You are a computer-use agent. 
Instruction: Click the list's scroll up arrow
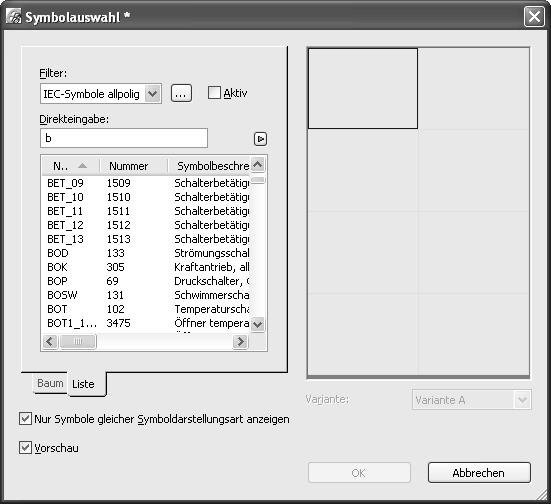pyautogui.click(x=258, y=164)
